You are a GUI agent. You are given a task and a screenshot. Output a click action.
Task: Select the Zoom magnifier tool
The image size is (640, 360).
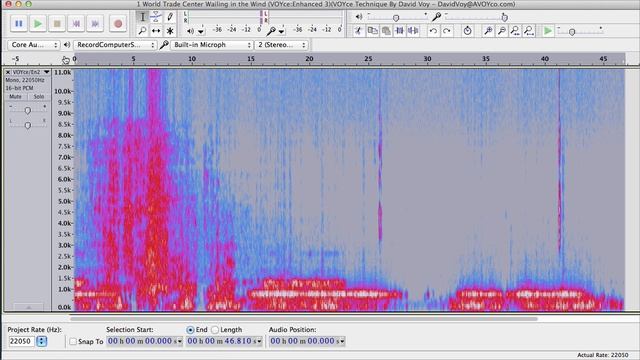tap(142, 31)
